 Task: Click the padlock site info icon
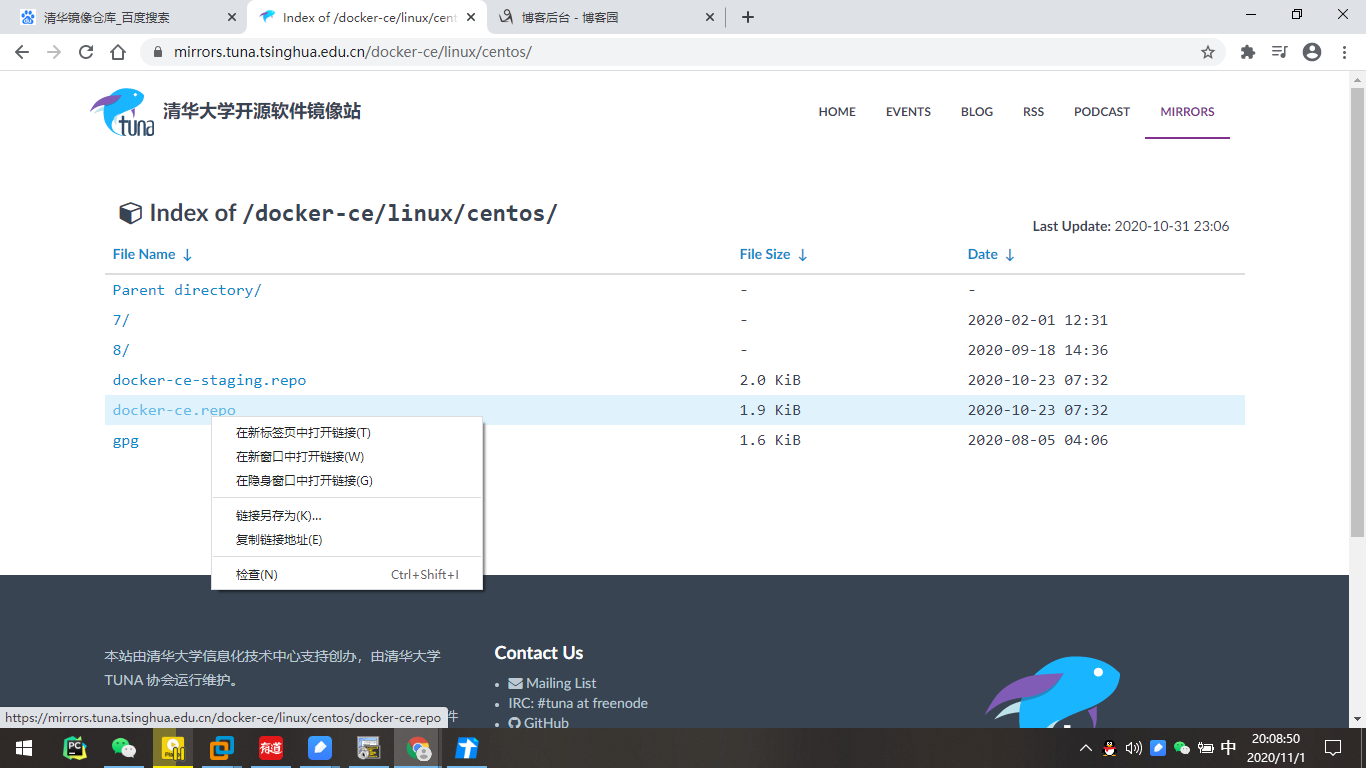(158, 52)
